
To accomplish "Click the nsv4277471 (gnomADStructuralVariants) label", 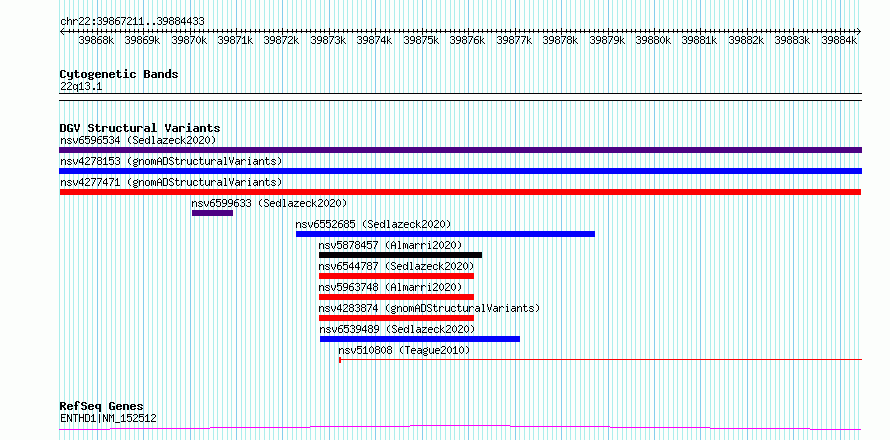I will pyautogui.click(x=171, y=182).
